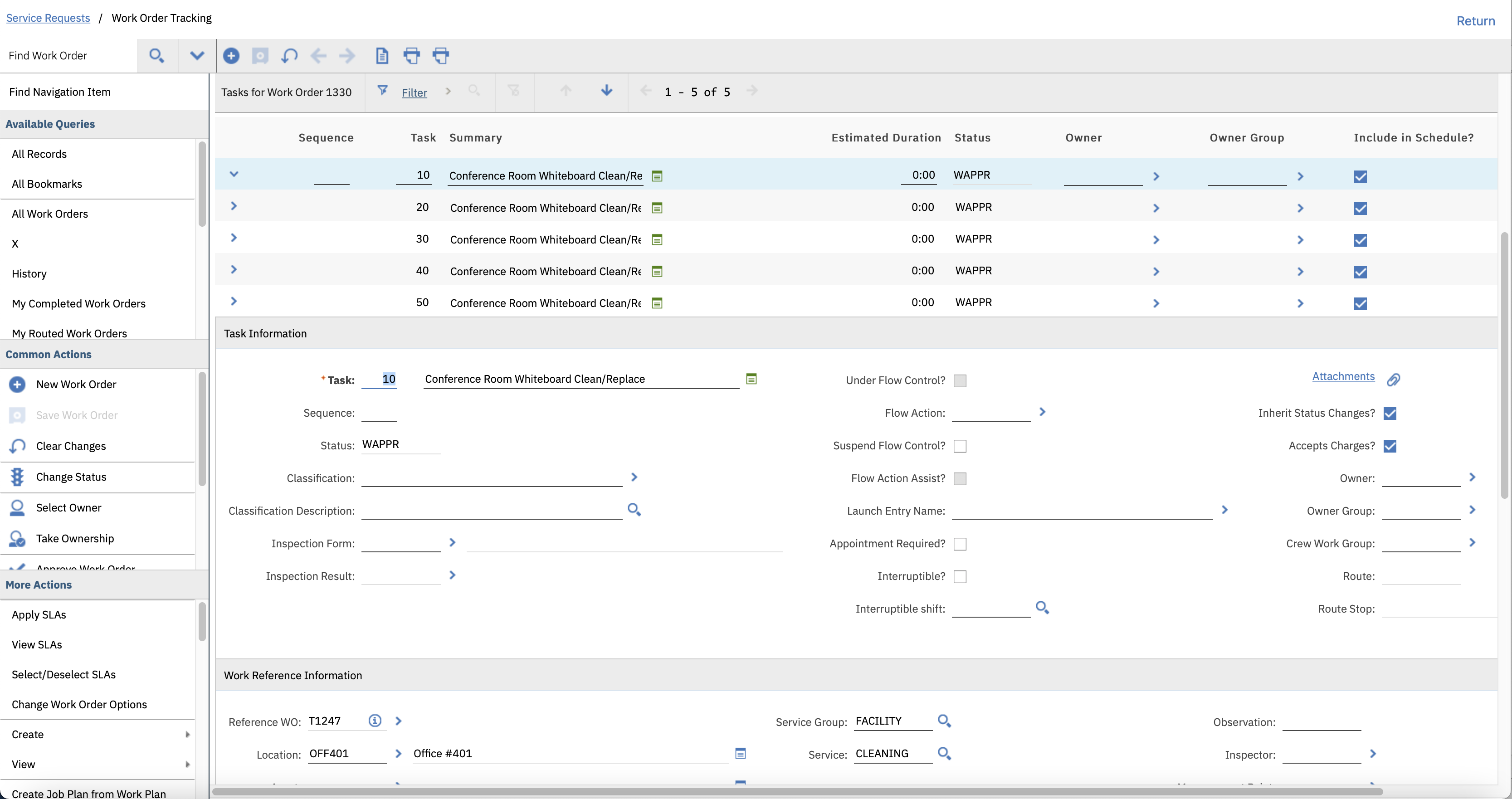Screen dimensions: 1512x799
Task: Uncheck Inherit Status Changes checkbox
Action: (1390, 413)
